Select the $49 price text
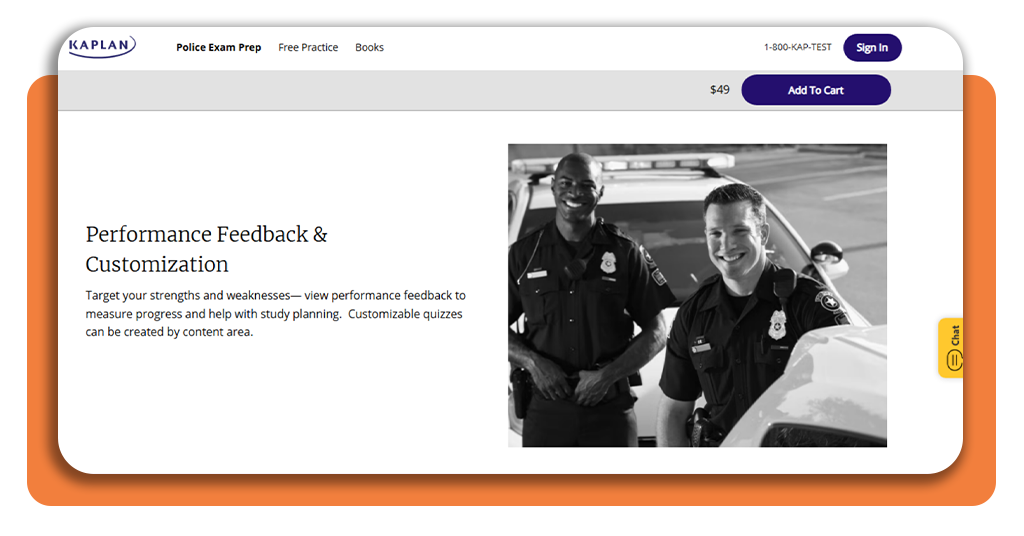 coord(720,89)
